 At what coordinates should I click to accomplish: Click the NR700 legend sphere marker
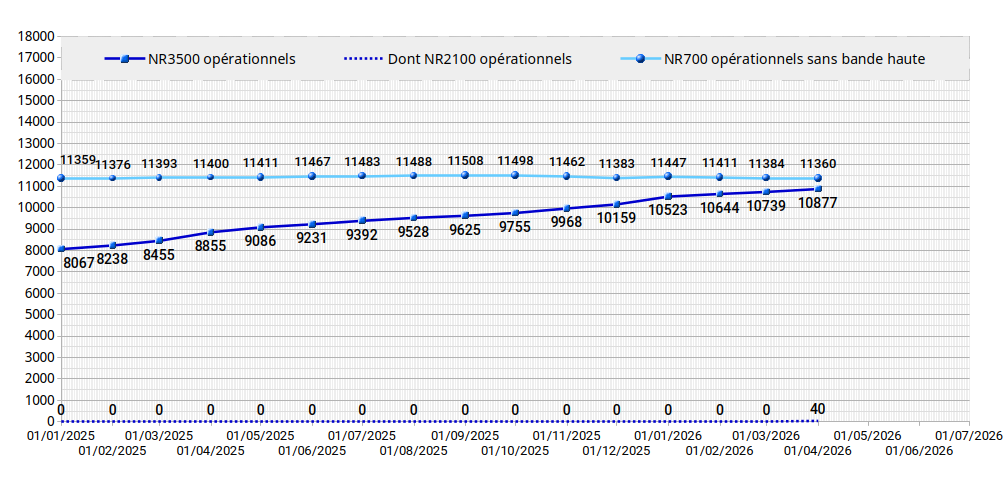(640, 60)
